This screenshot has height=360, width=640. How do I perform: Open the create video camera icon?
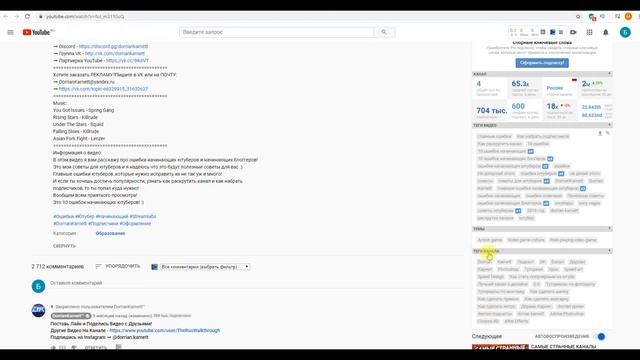(573, 32)
